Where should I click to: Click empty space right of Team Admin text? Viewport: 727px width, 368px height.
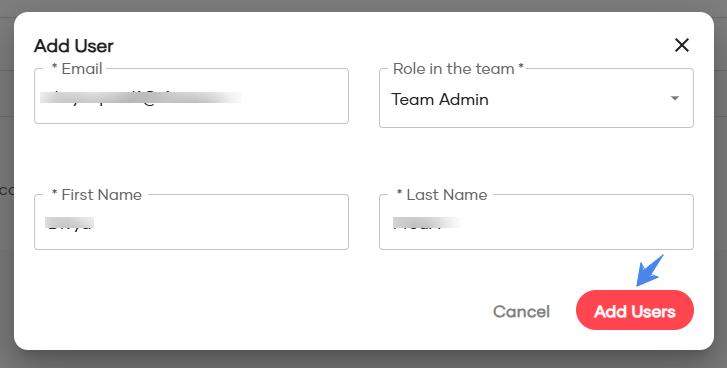[x=577, y=99]
